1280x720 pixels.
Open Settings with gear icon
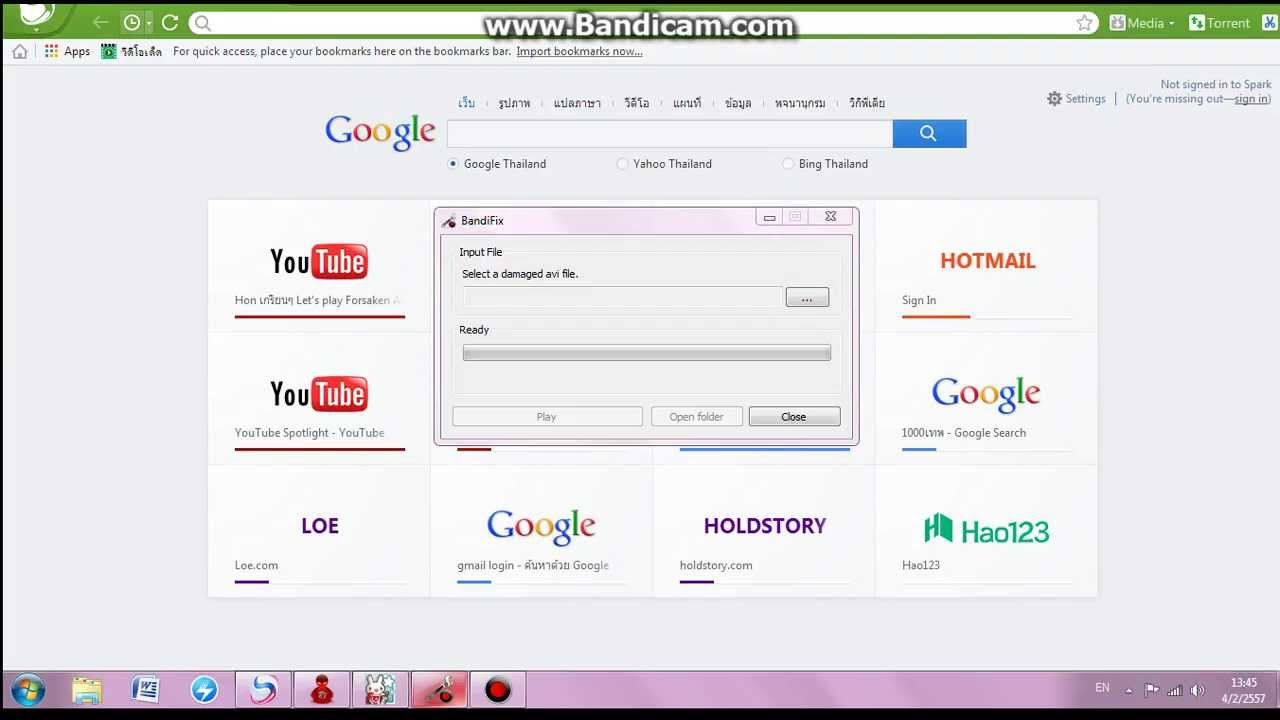point(1076,98)
